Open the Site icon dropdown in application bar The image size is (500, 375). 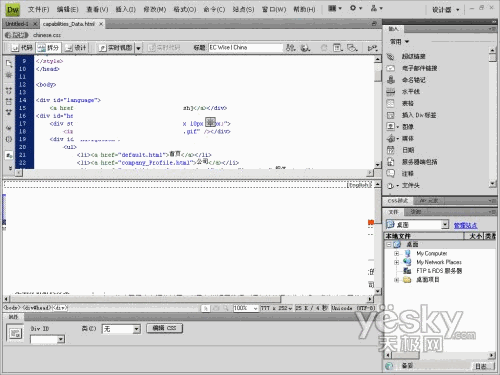pyautogui.click(x=377, y=8)
